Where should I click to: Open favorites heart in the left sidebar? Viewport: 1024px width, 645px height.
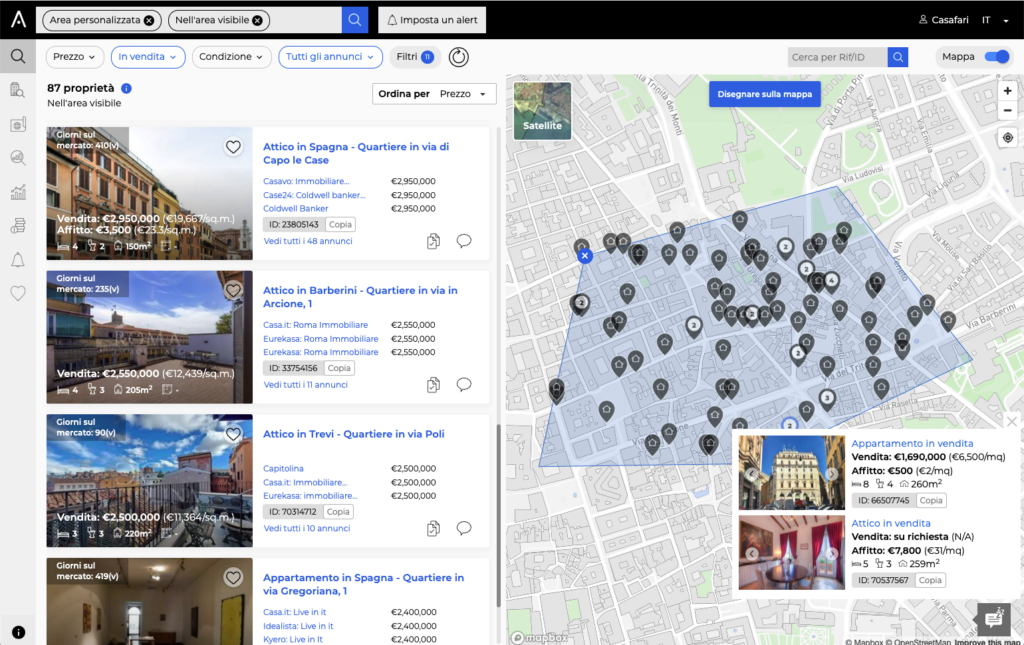coord(18,293)
